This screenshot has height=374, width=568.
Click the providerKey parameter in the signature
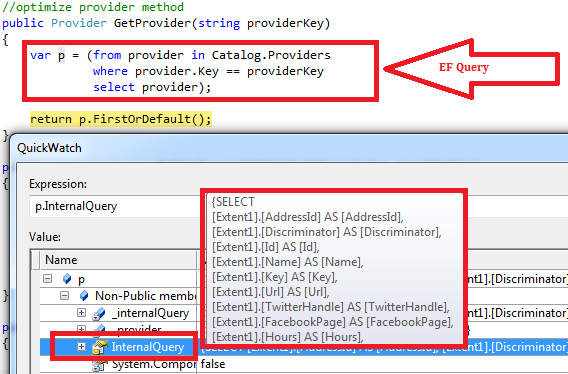285,23
